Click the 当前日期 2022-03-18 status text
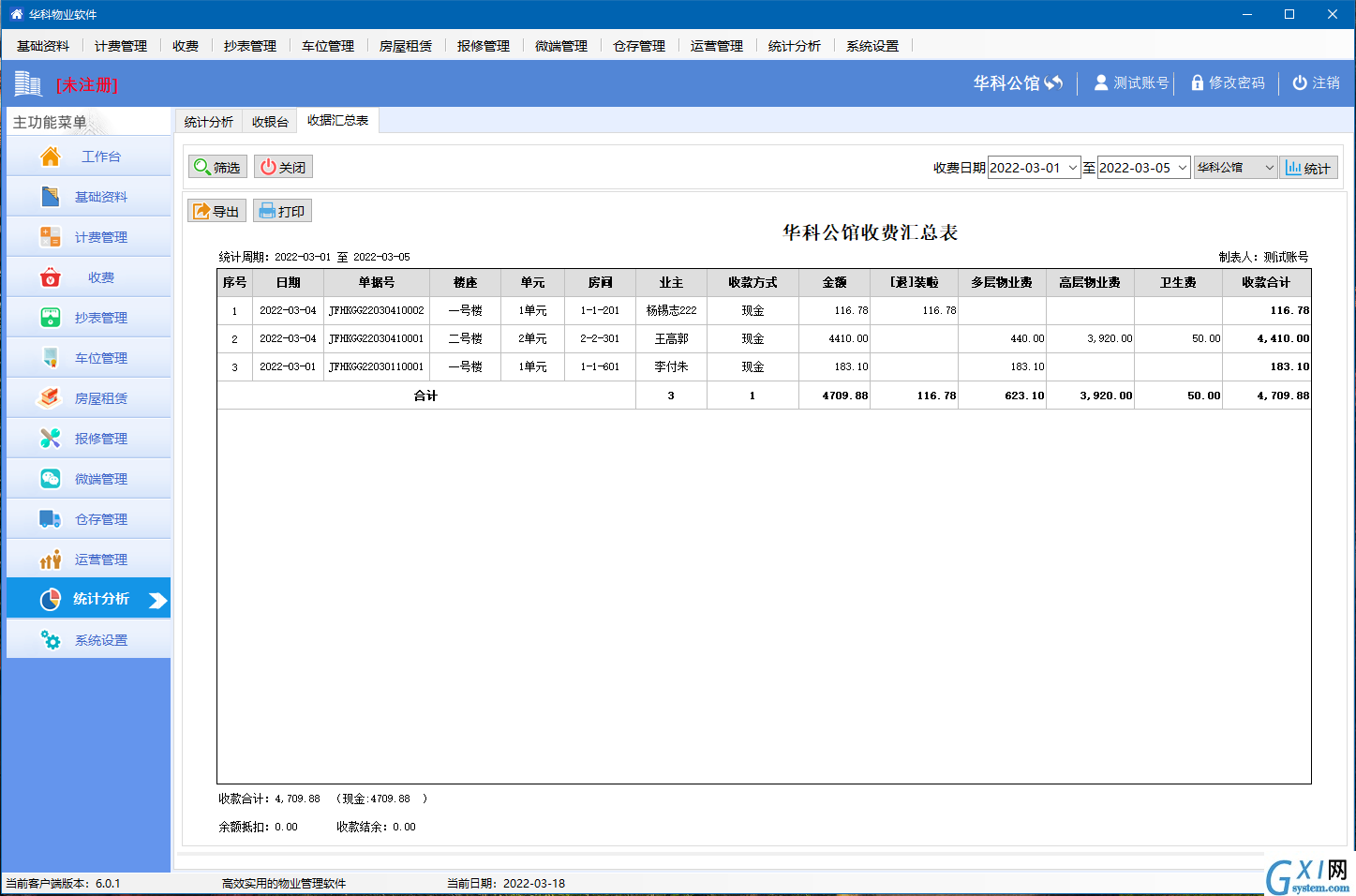This screenshot has height=896, width=1356. point(506,883)
